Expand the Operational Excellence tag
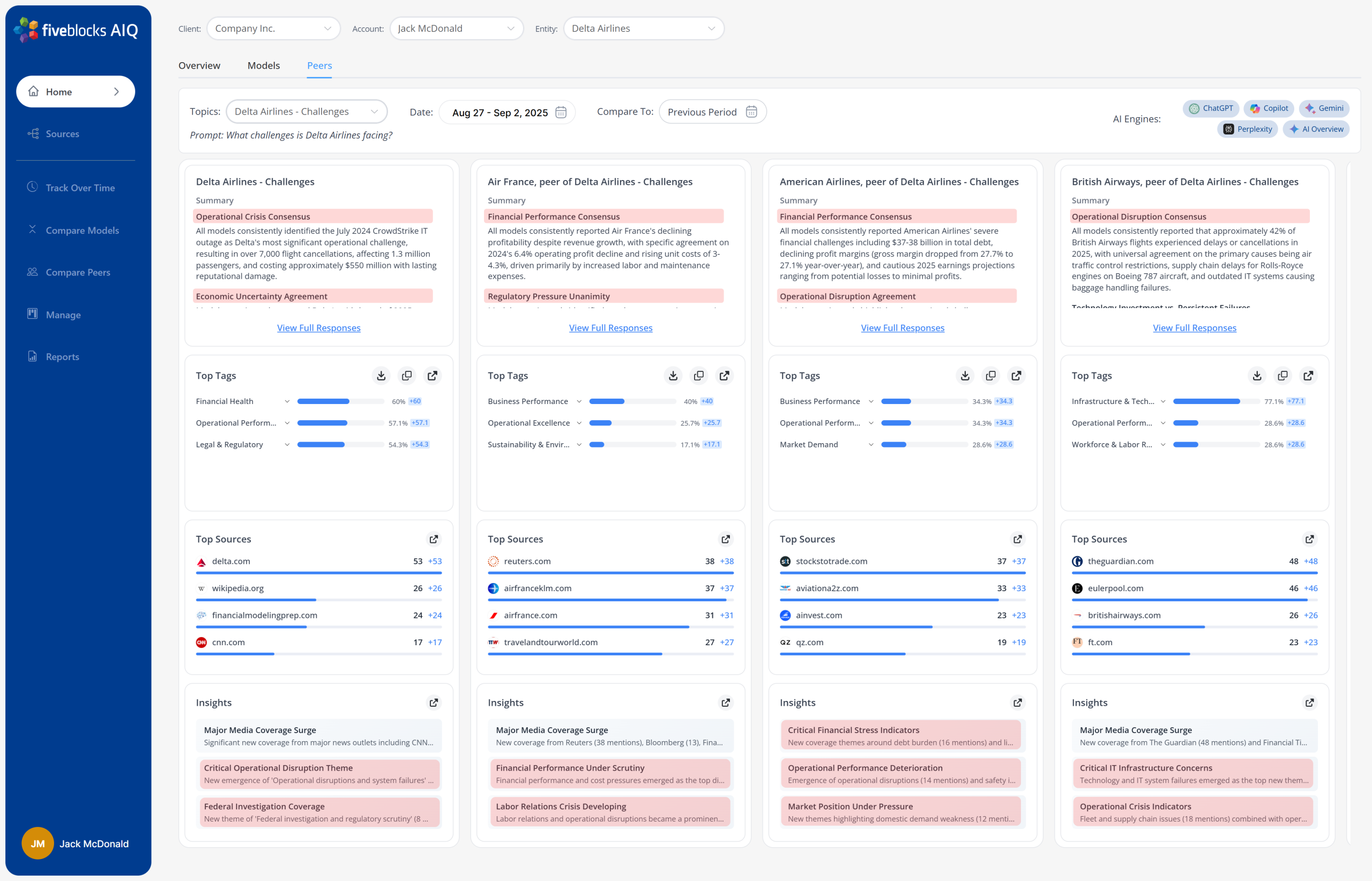The height and width of the screenshot is (881, 1372). click(x=579, y=423)
